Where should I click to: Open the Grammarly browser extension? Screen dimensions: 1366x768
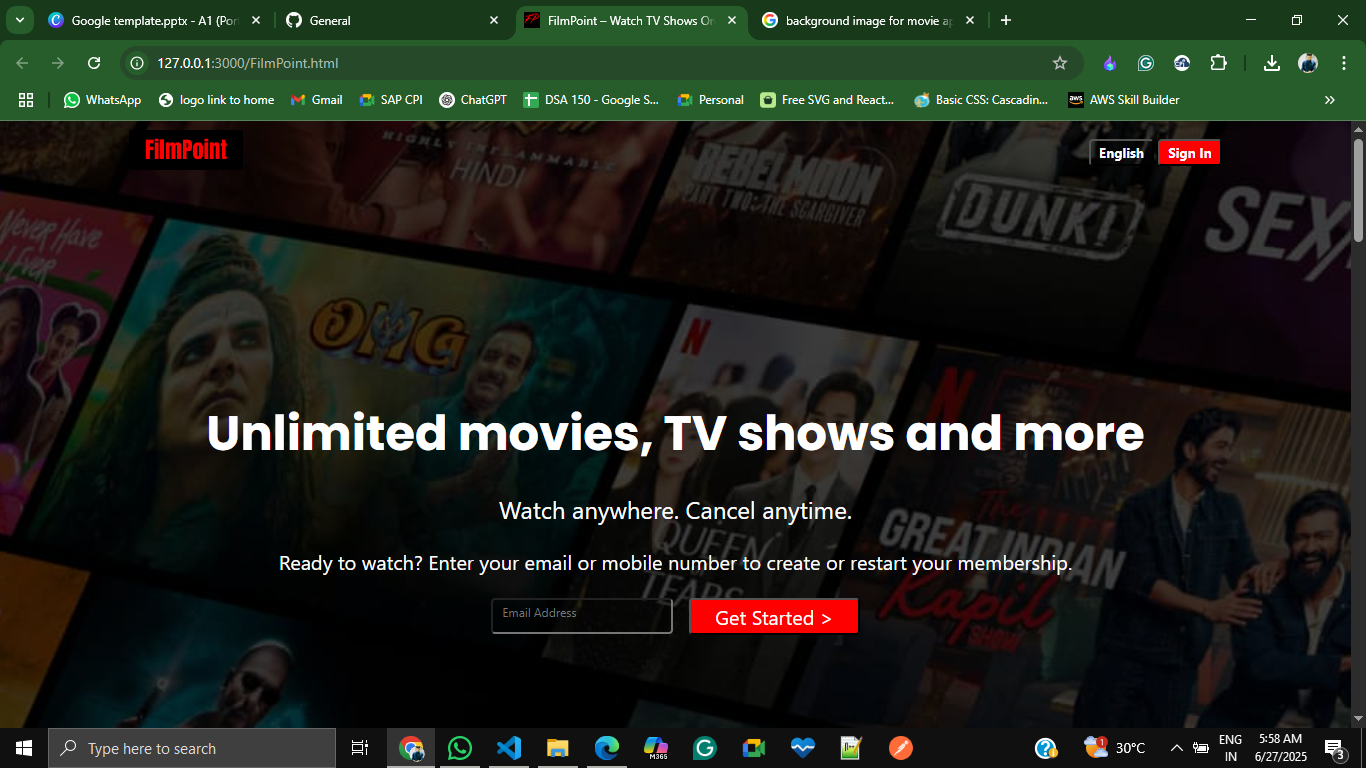pyautogui.click(x=1145, y=62)
